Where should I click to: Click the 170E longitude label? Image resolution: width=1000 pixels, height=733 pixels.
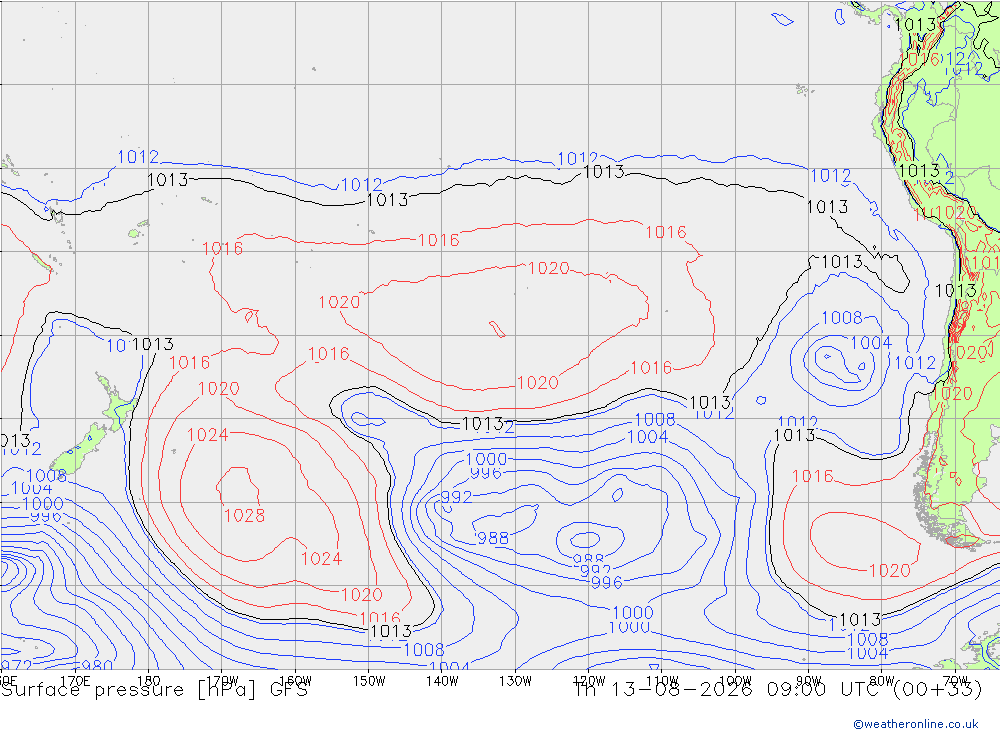click(75, 681)
